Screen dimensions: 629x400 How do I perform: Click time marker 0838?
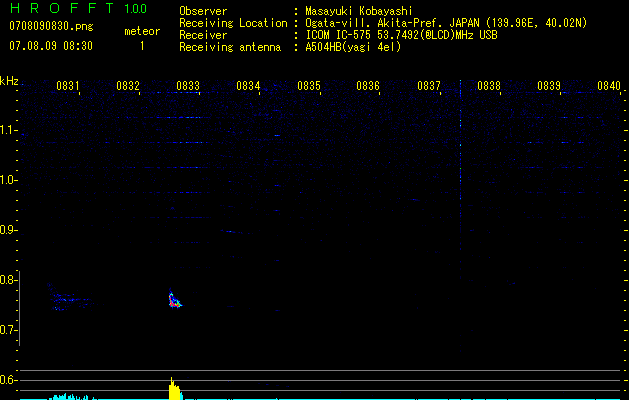489,86
